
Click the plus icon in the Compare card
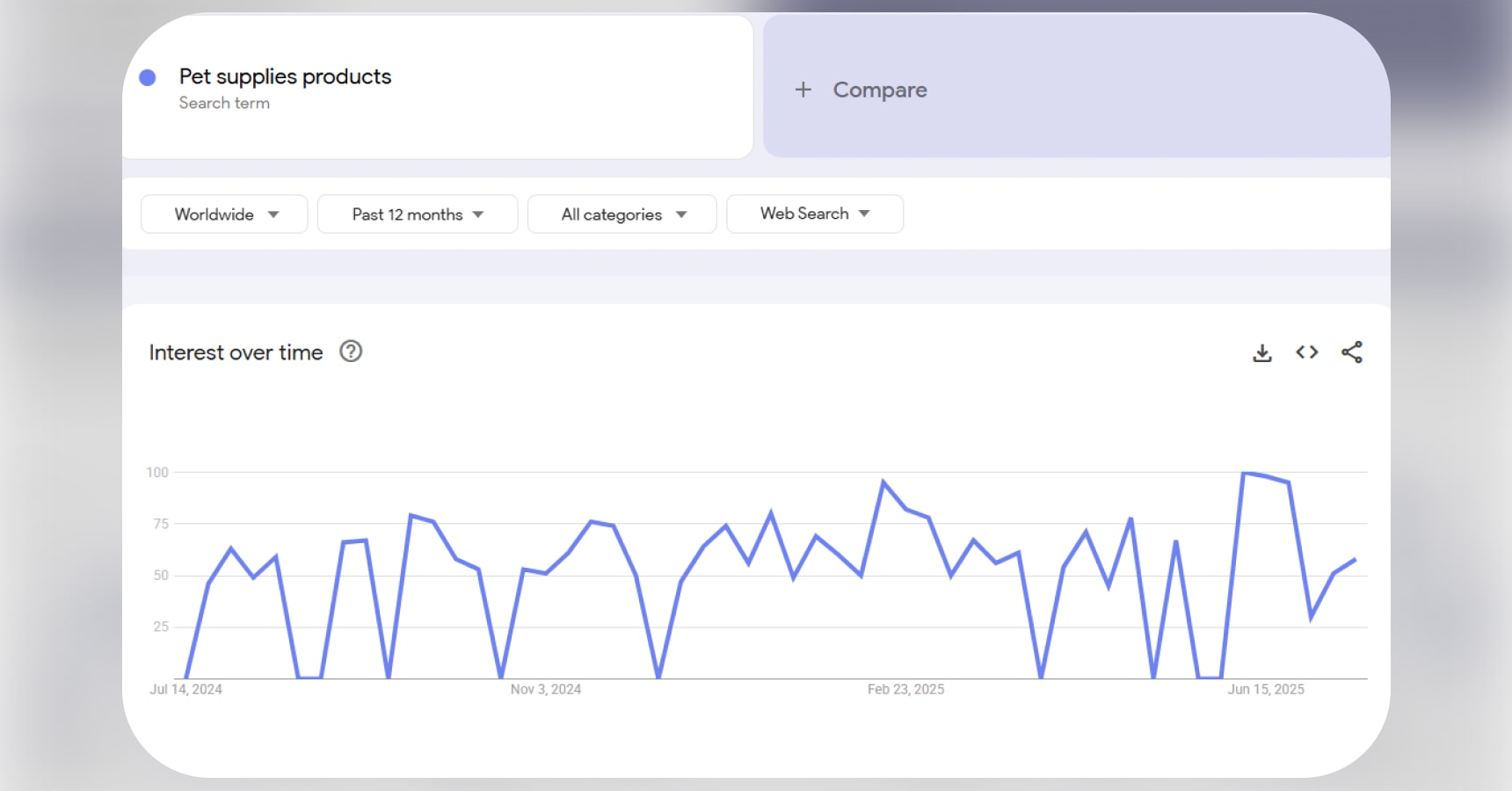coord(803,90)
